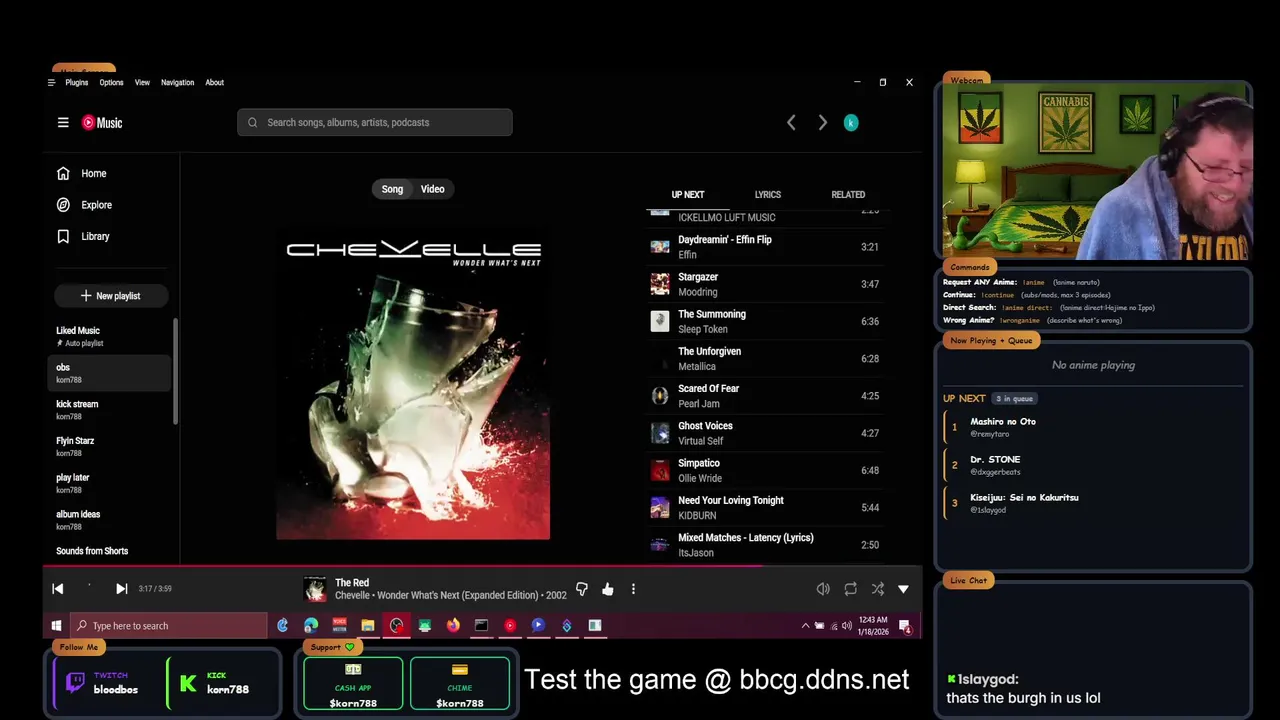The image size is (1280, 720).
Task: Click the playlist sidebar scrollbar
Action: coord(176,370)
